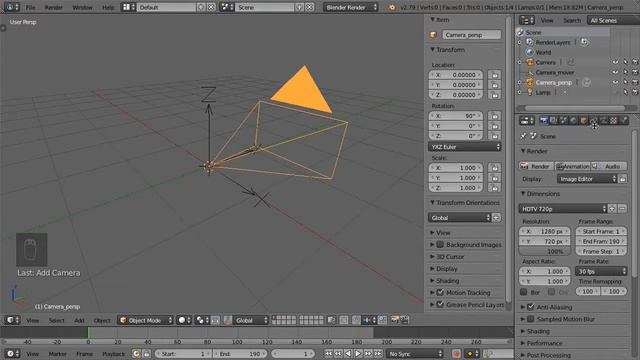The image size is (640, 360).
Task: Select the Object Data properties tab icon
Action: pyautogui.click(x=604, y=120)
